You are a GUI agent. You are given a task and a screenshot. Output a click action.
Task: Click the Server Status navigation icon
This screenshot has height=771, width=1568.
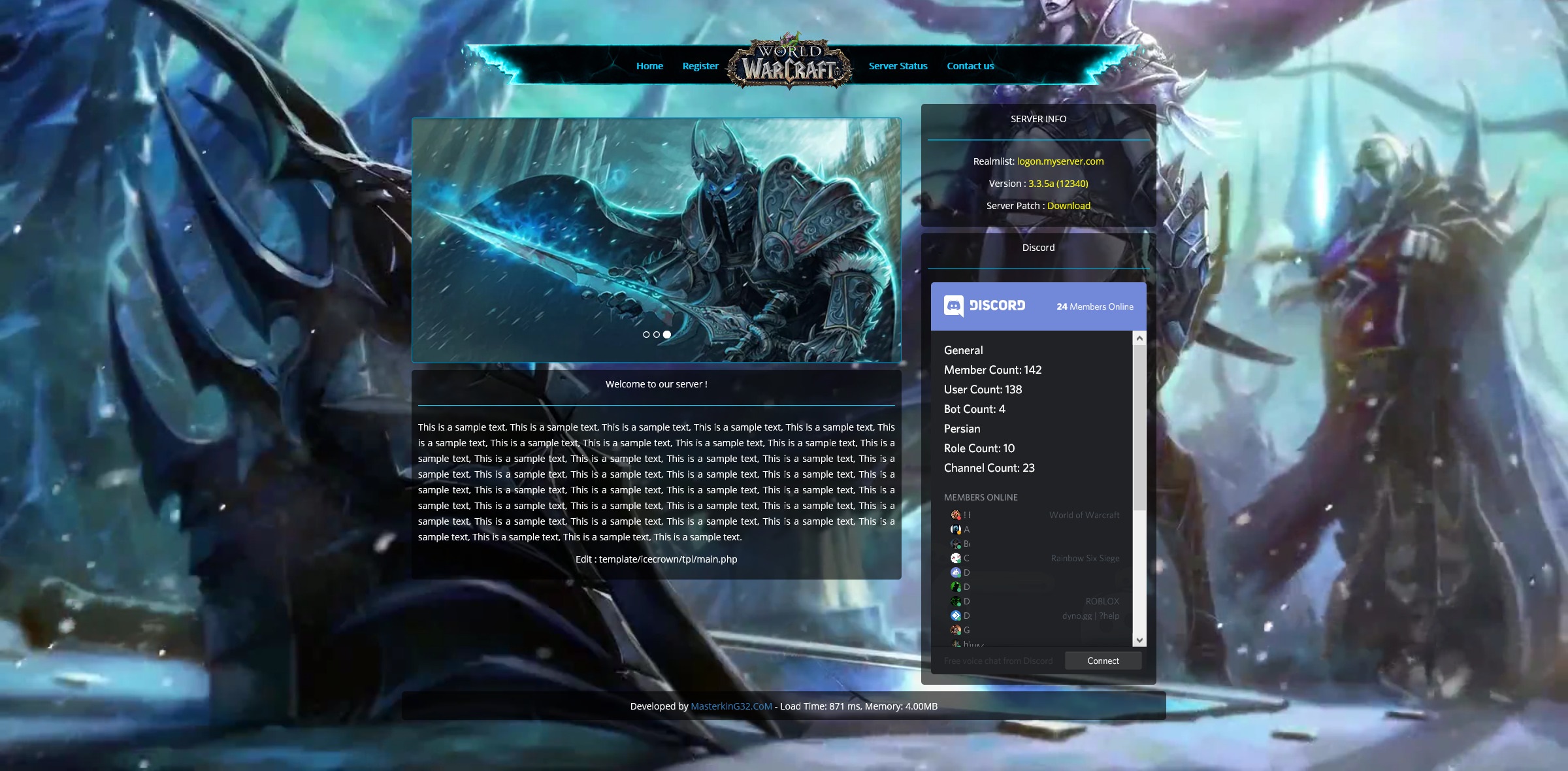tap(897, 65)
